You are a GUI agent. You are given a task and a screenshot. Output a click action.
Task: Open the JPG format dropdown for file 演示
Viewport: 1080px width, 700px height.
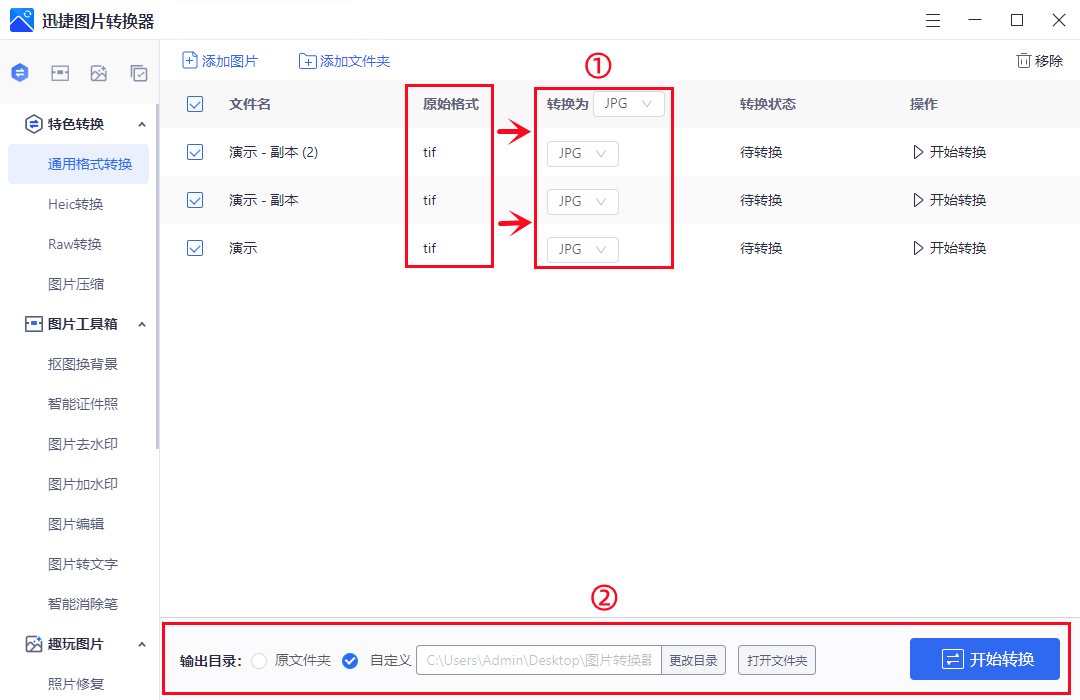583,249
